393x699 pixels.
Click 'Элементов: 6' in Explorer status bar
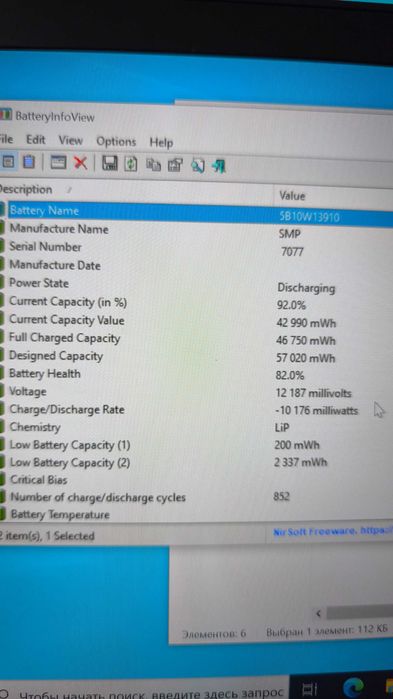(214, 633)
